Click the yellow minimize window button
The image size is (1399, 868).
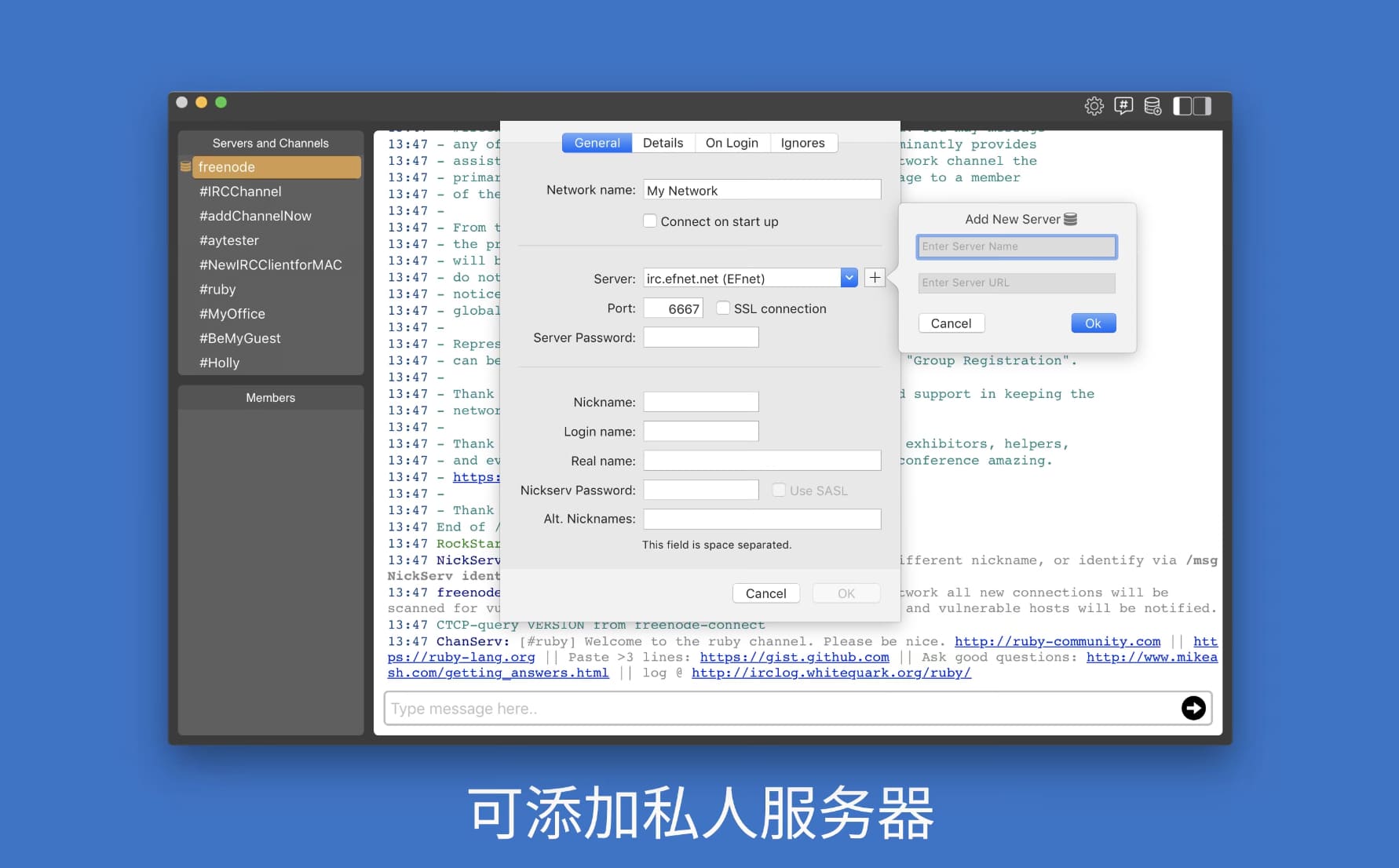pyautogui.click(x=201, y=102)
